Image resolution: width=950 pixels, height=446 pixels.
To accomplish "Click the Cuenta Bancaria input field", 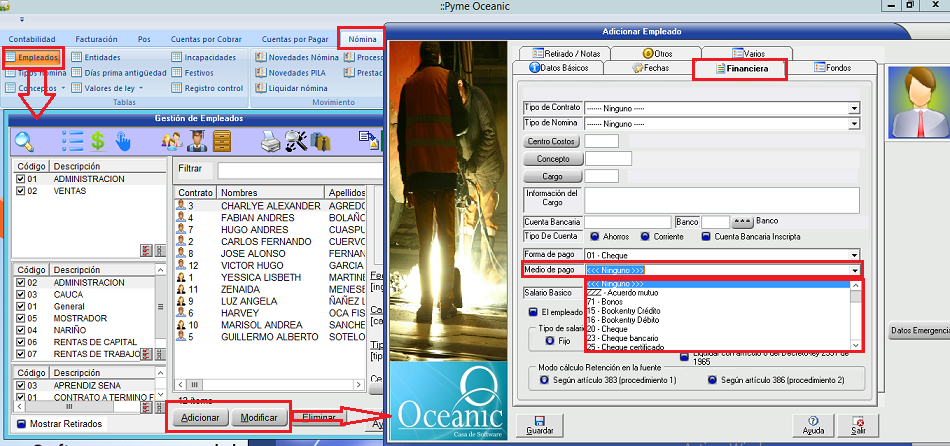I will coord(628,222).
